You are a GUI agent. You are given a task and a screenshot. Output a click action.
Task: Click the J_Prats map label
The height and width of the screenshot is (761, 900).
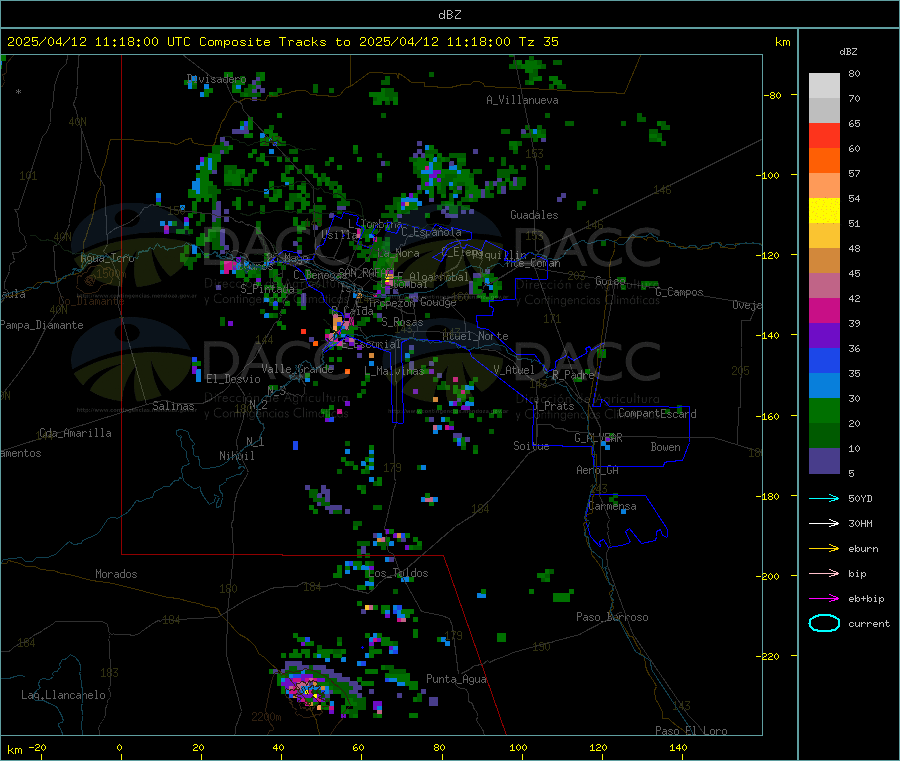[x=554, y=406]
